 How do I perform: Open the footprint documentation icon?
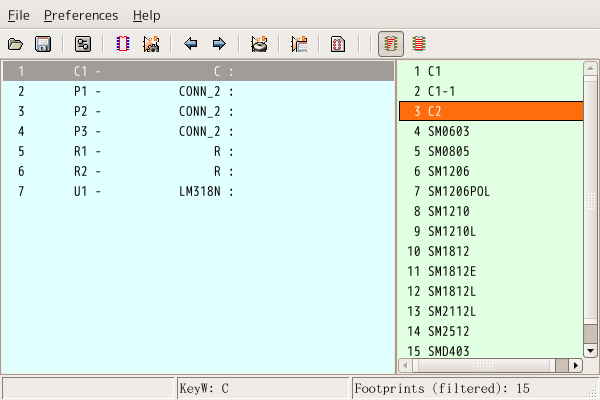coord(338,44)
